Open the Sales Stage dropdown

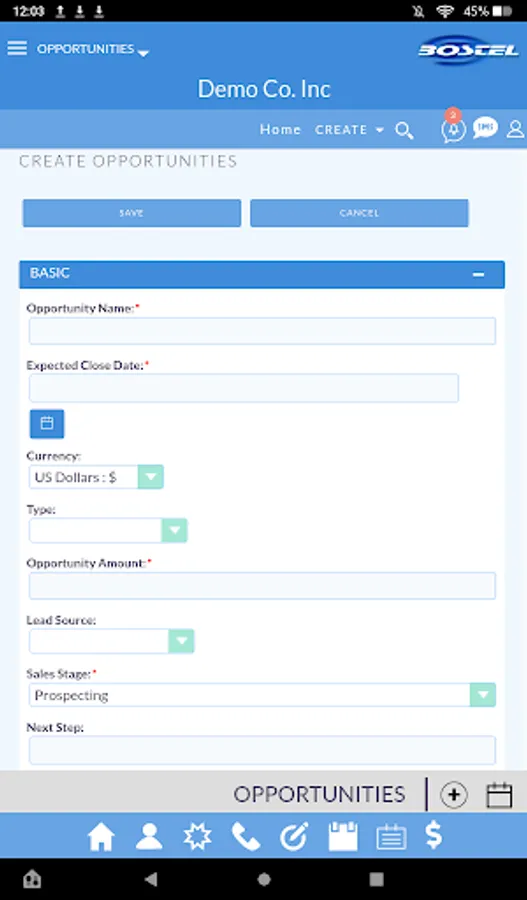262,695
